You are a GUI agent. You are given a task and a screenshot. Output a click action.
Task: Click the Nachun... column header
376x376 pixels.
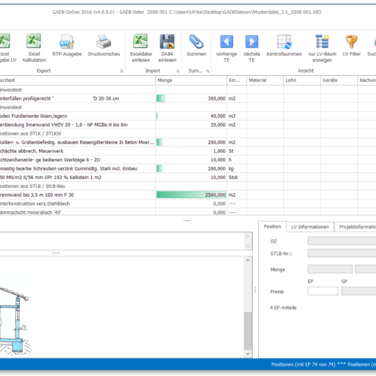[x=367, y=80]
